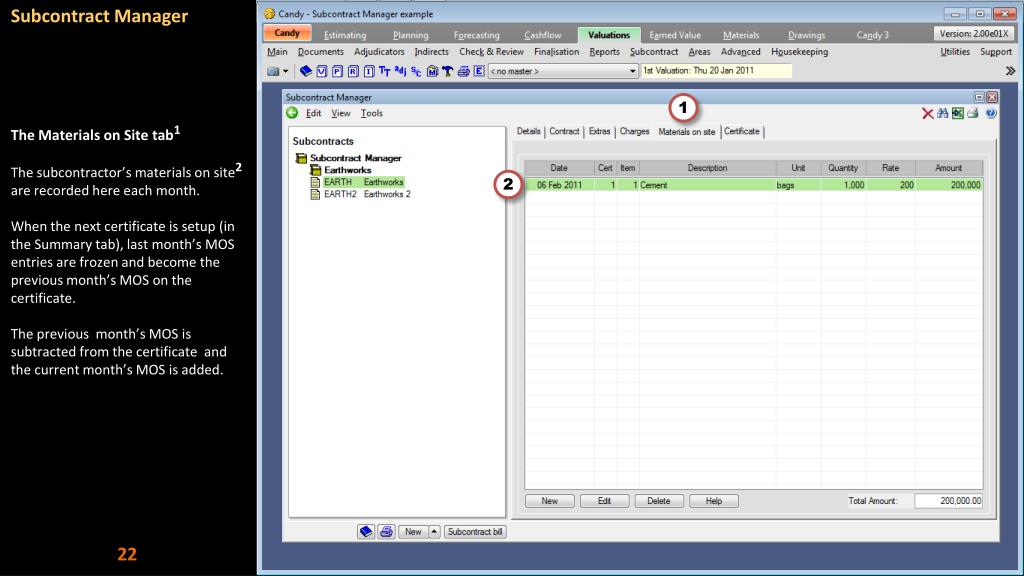Open the Candy module tab
The image size is (1024, 576).
(x=287, y=33)
